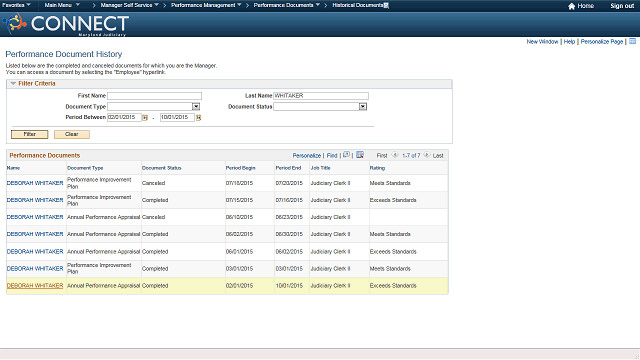Sort by the Name column header

(x=13, y=168)
